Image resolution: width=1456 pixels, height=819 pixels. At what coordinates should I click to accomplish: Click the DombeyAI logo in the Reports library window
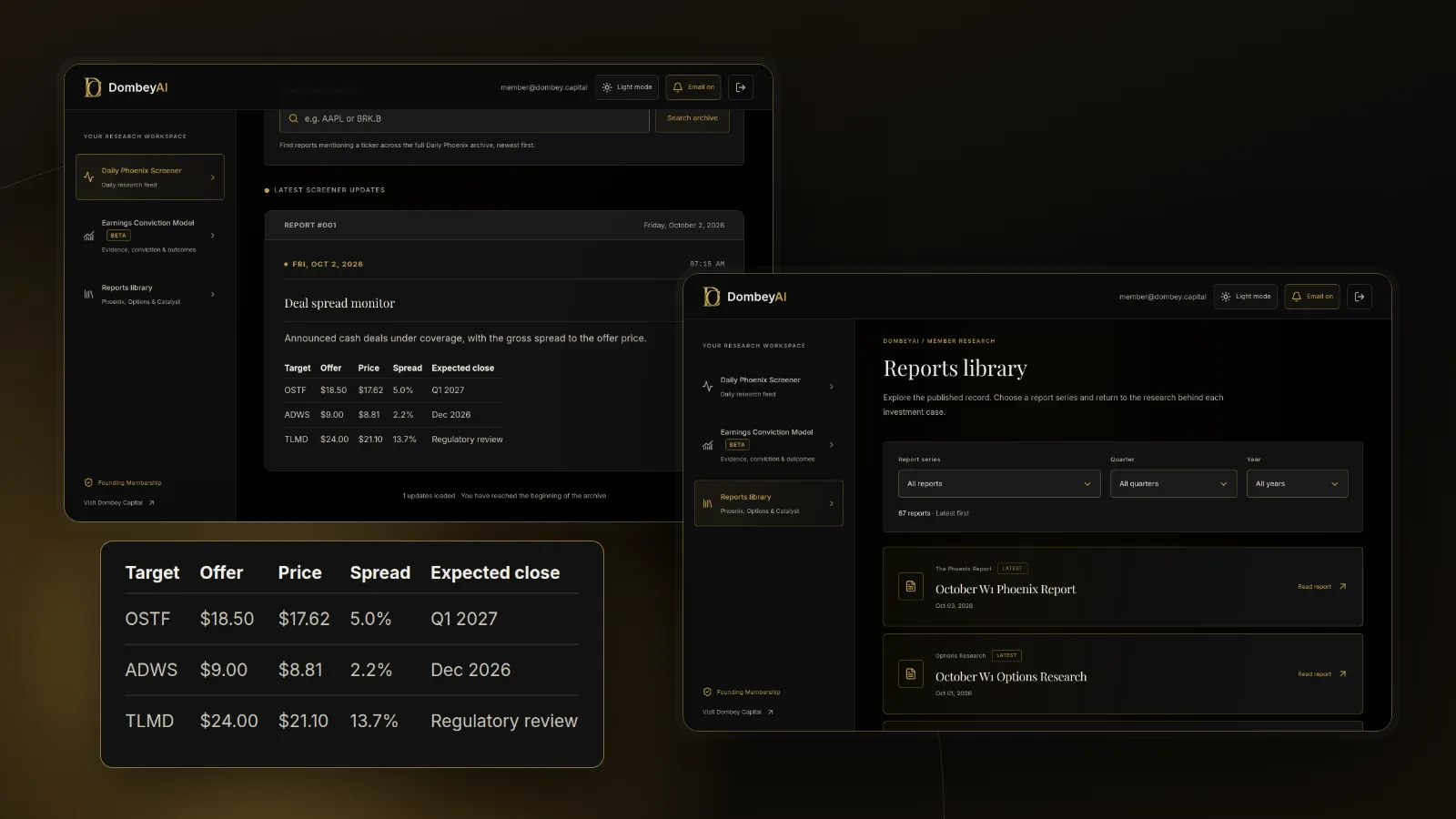[x=744, y=297]
